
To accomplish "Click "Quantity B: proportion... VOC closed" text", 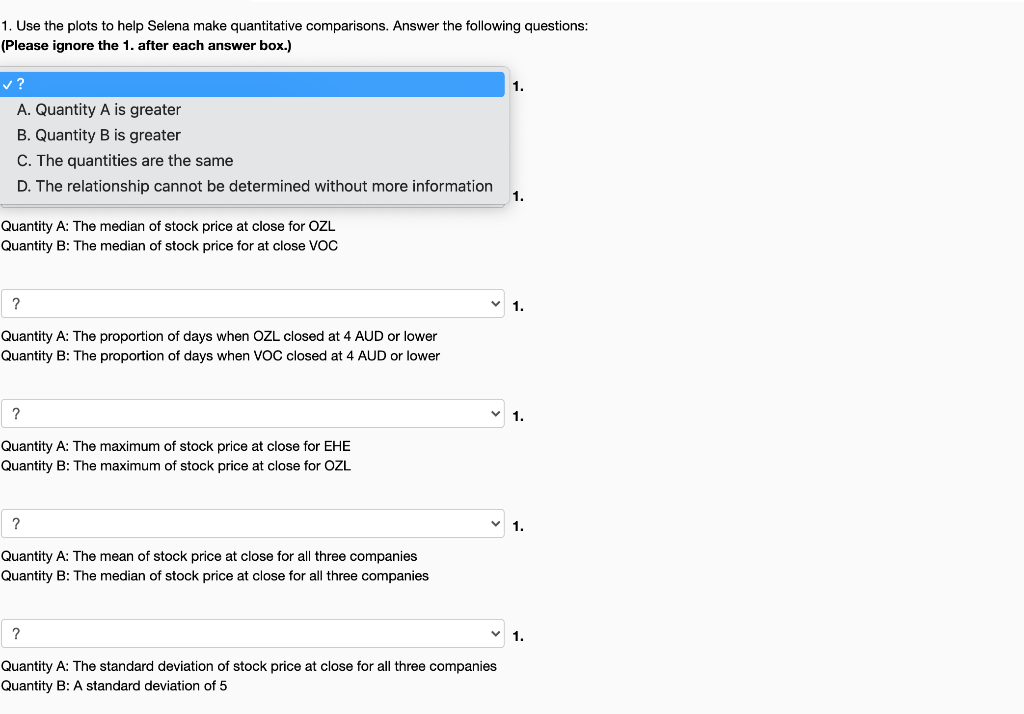I will pyautogui.click(x=220, y=356).
